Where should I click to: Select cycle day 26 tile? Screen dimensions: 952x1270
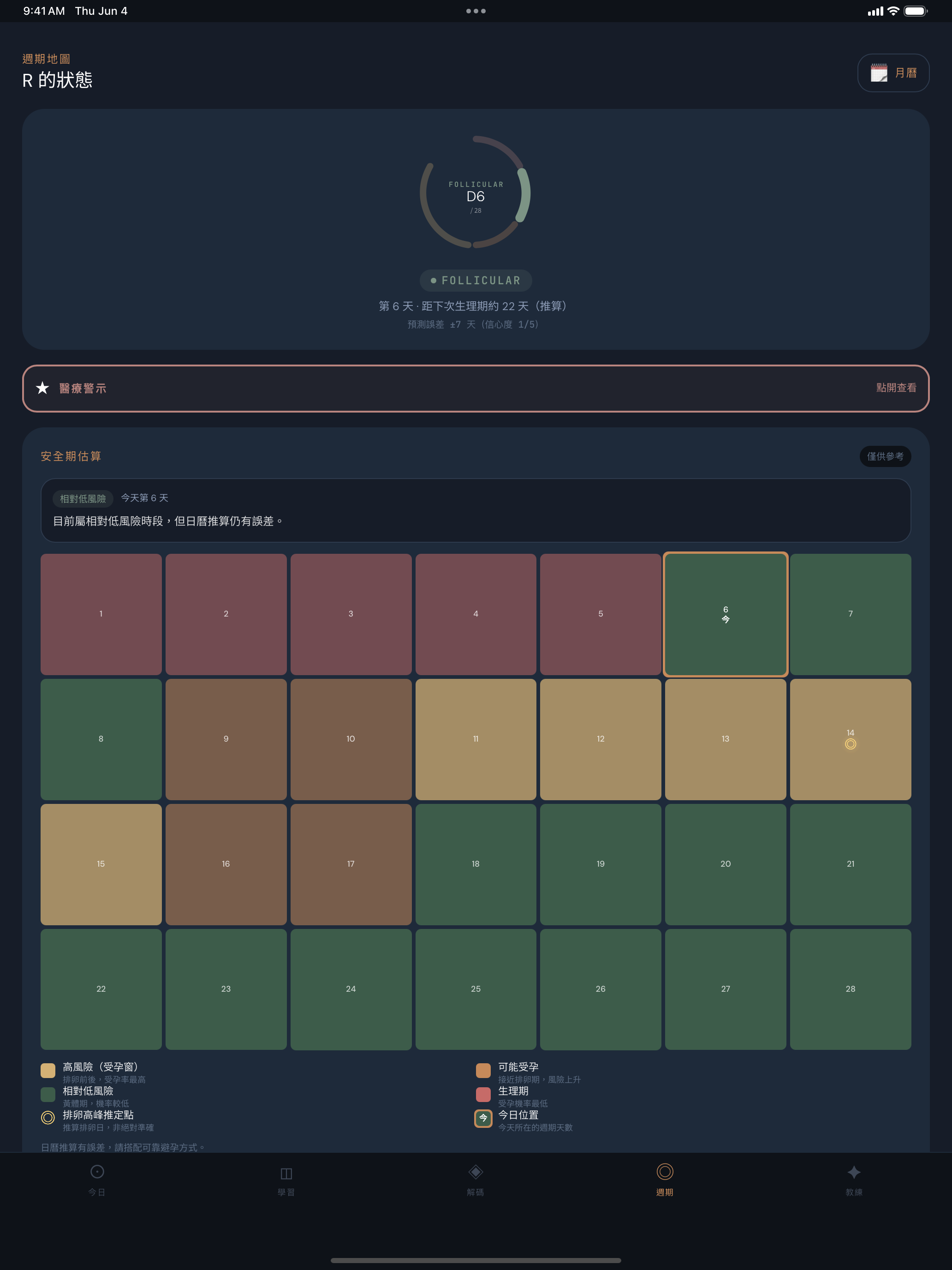(x=601, y=989)
